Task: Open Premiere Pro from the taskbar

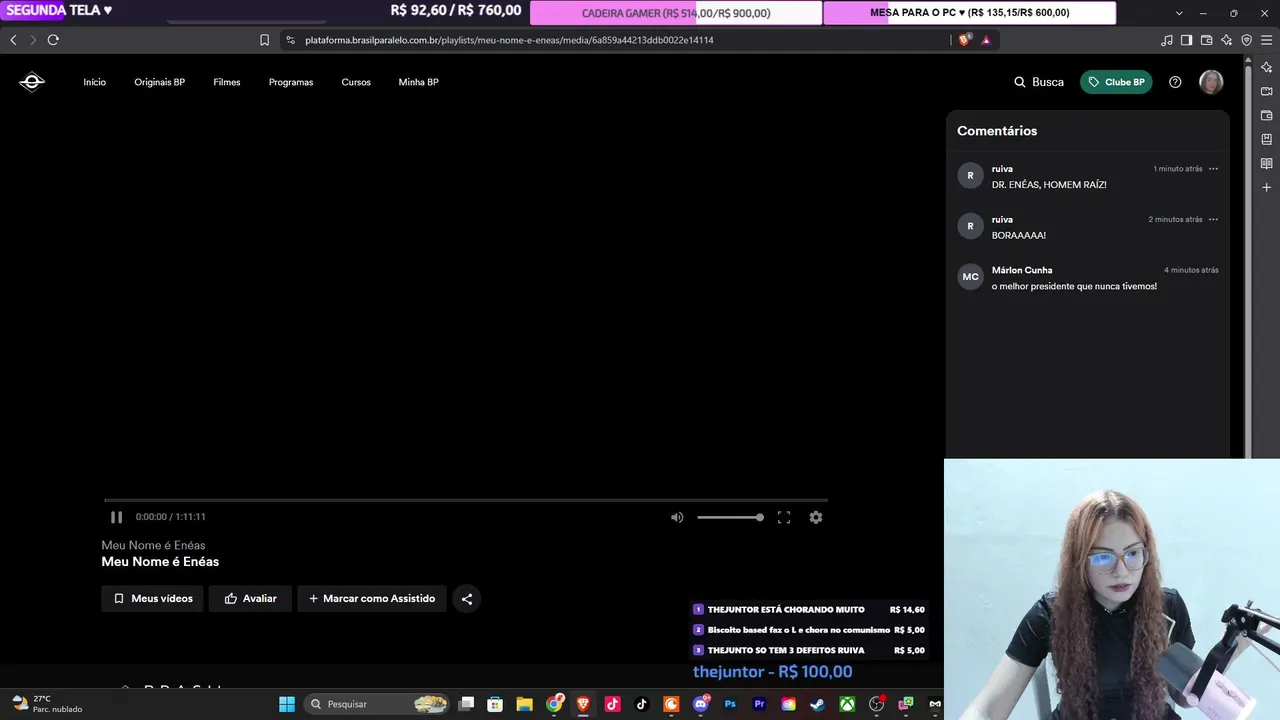Action: (x=759, y=704)
